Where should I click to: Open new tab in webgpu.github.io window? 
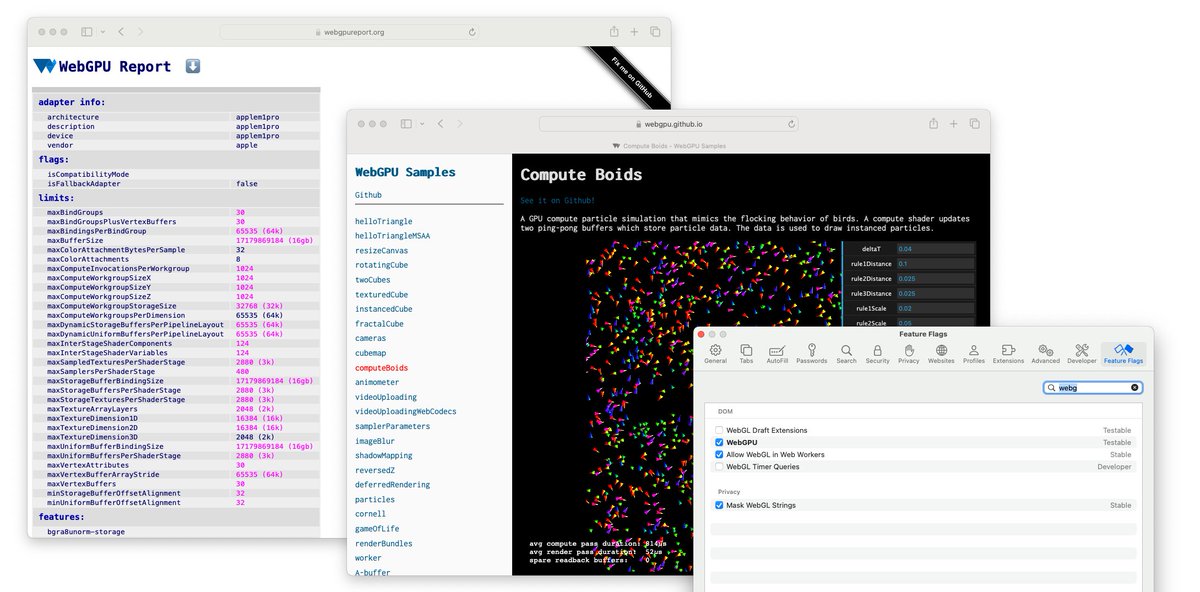click(954, 124)
